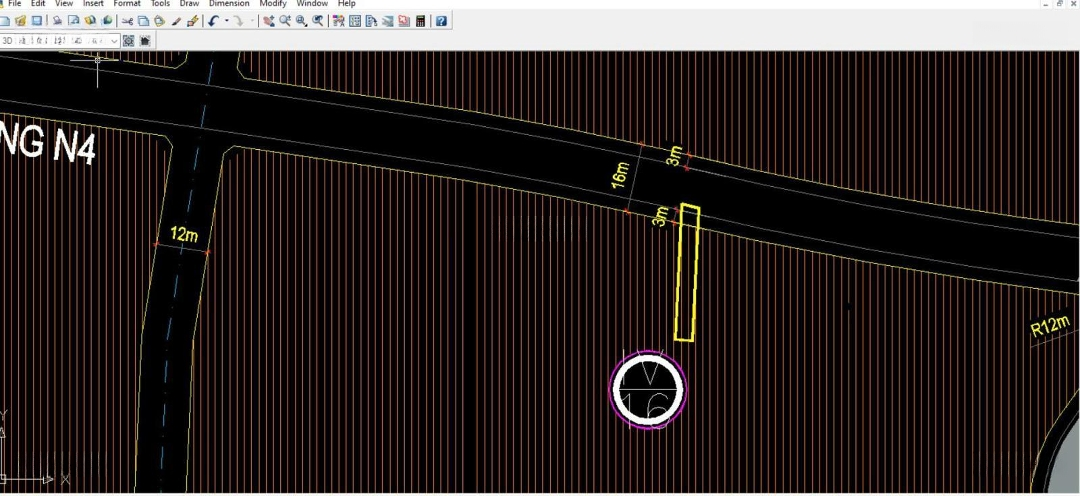
Task: Open the Properties palette icon
Action: [338, 21]
